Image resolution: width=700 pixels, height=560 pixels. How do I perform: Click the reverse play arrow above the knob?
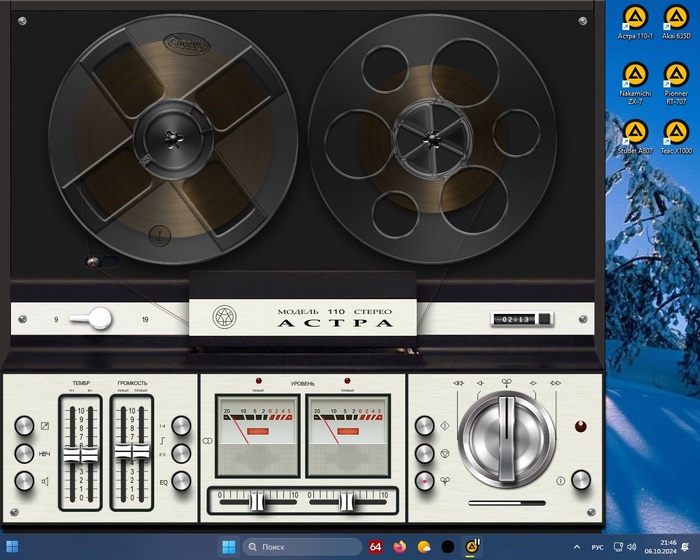[x=480, y=383]
